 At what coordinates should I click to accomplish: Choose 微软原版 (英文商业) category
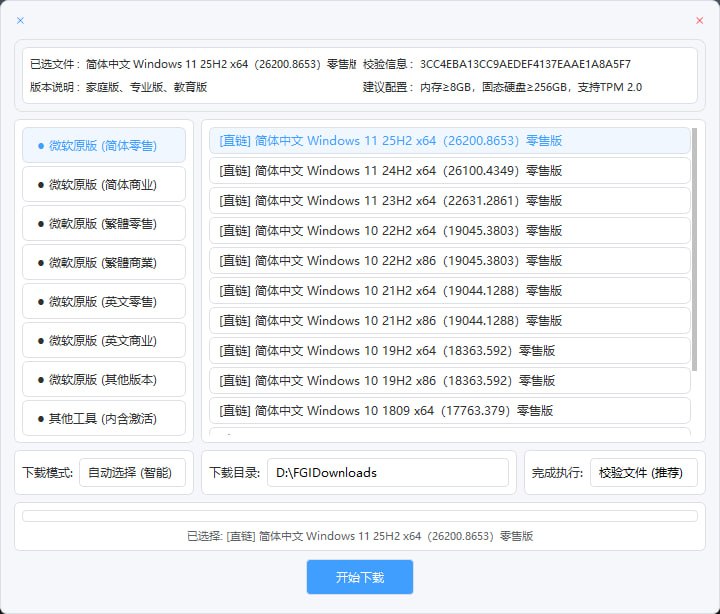pos(104,341)
